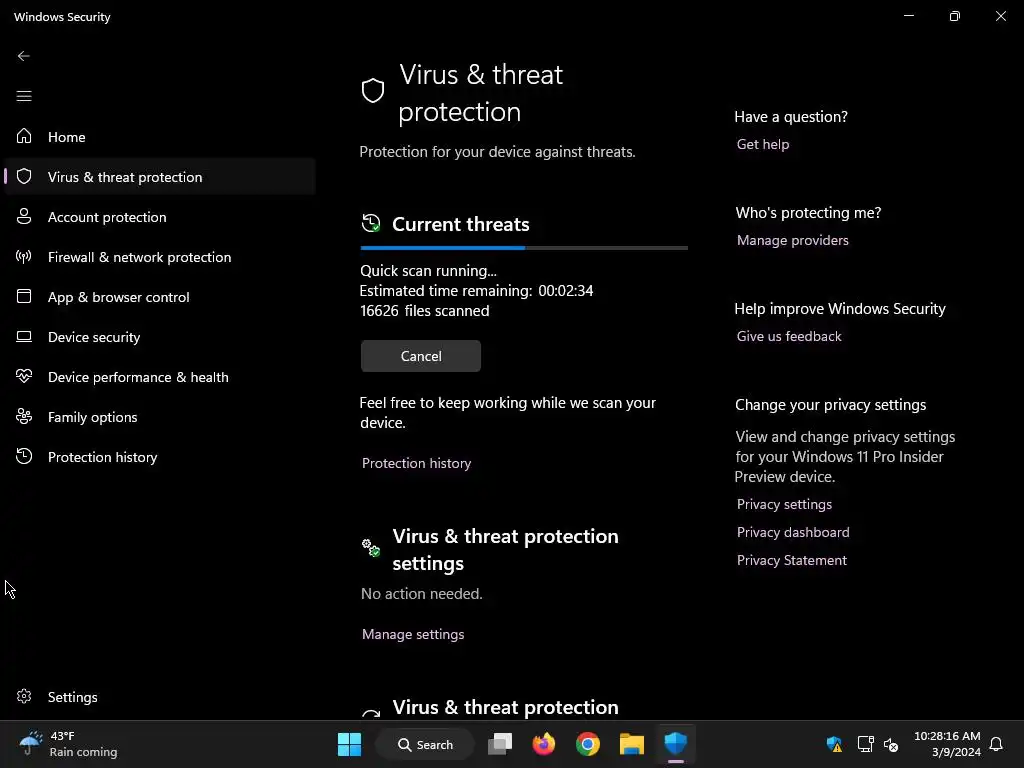Click the App & browser control window icon
The image size is (1024, 768).
pos(24,296)
